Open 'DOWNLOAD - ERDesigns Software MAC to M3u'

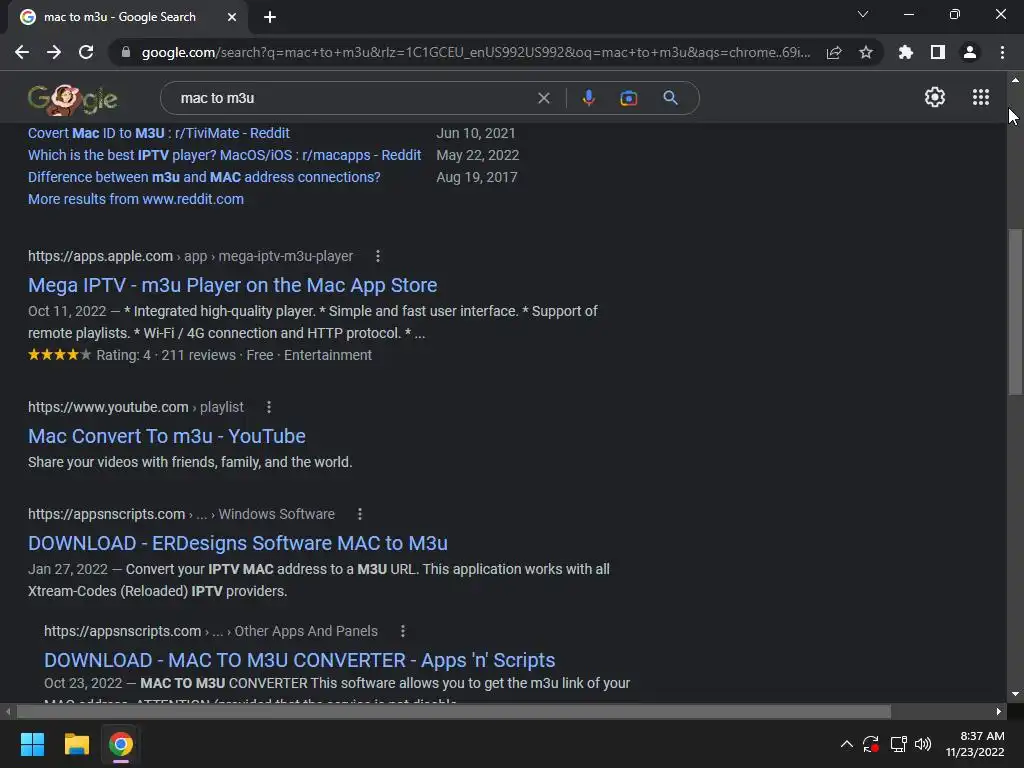[x=238, y=543]
